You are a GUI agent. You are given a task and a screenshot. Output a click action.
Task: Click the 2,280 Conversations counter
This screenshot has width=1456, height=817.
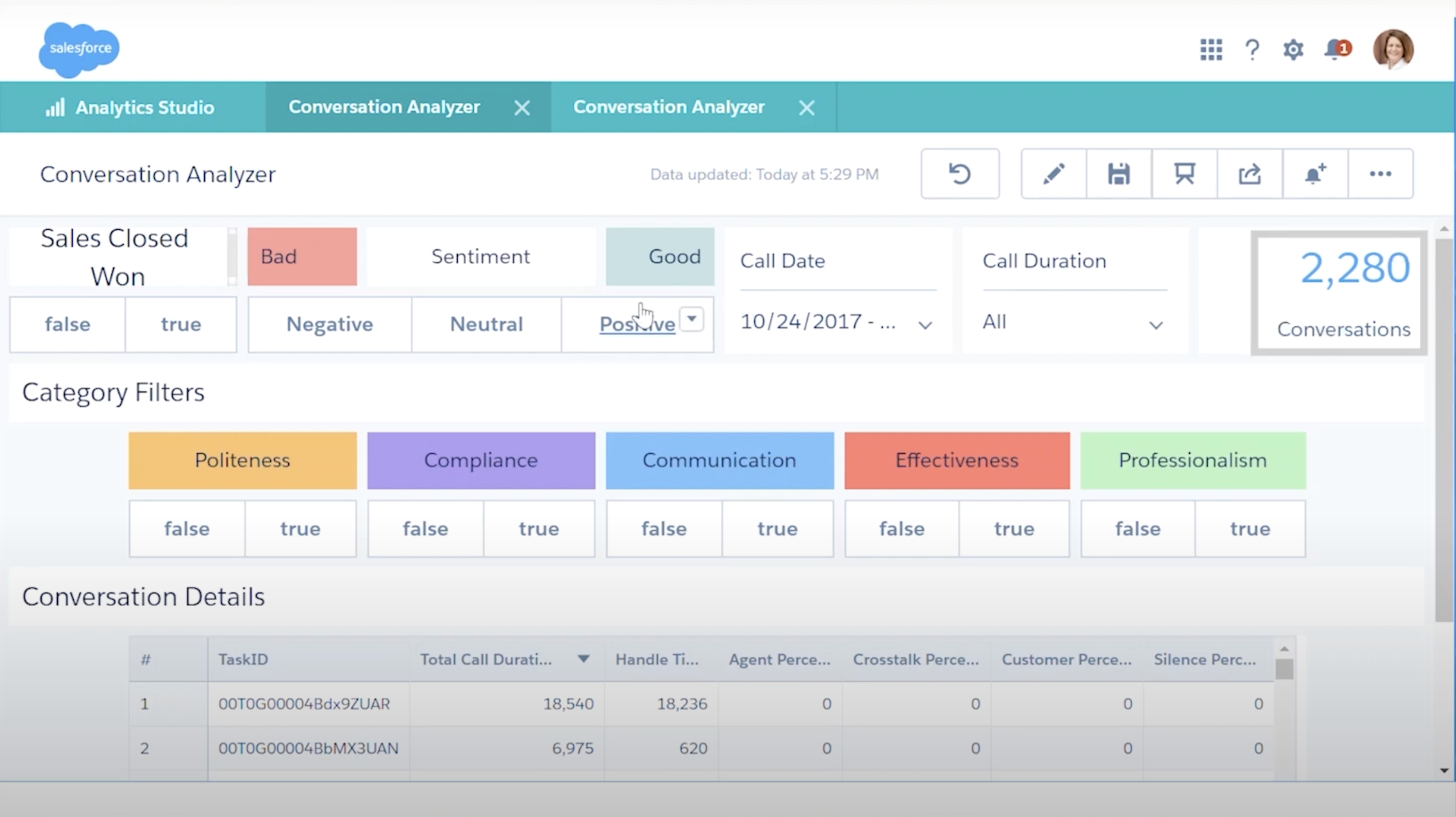(x=1339, y=293)
